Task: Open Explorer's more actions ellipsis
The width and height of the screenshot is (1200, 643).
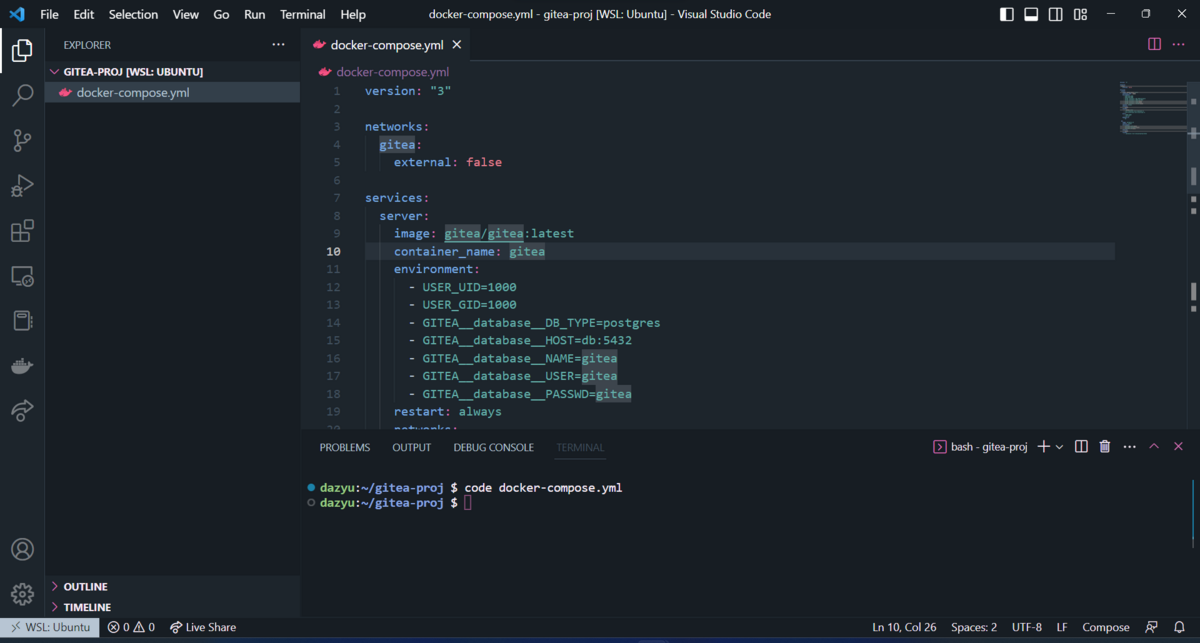Action: coord(278,45)
